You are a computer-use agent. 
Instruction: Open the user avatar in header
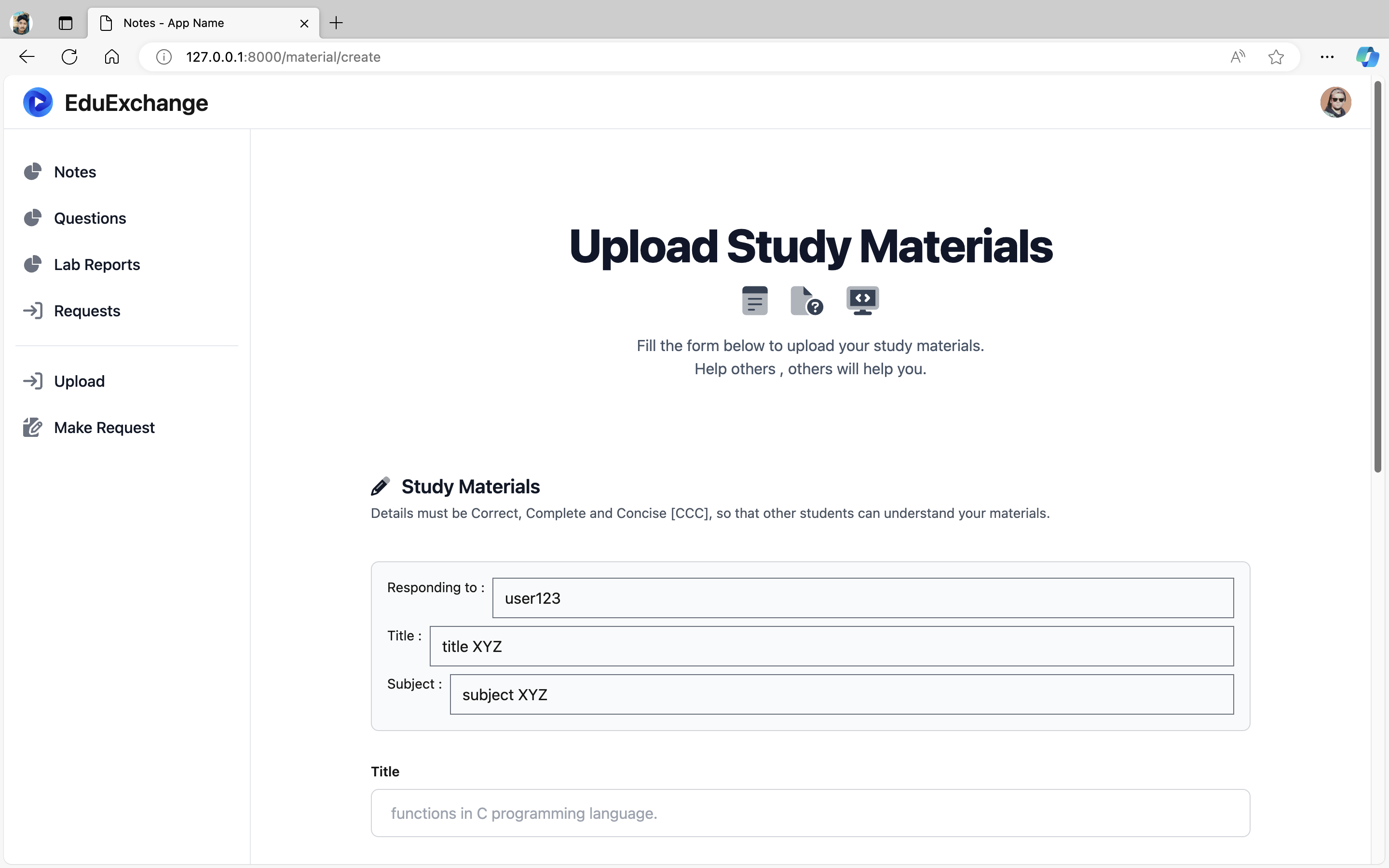pos(1335,103)
